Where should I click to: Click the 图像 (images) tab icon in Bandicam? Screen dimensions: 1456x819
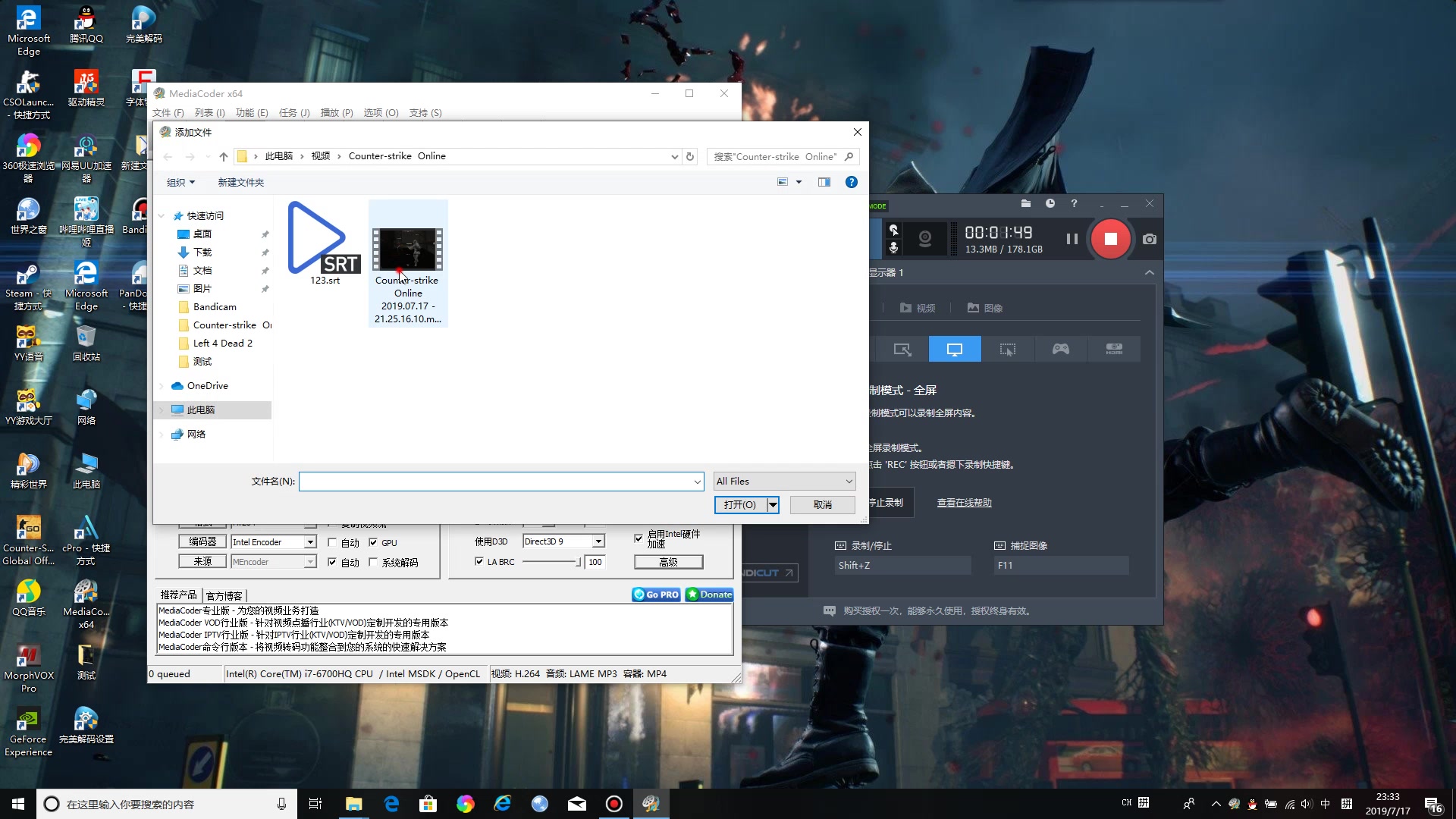tap(984, 307)
